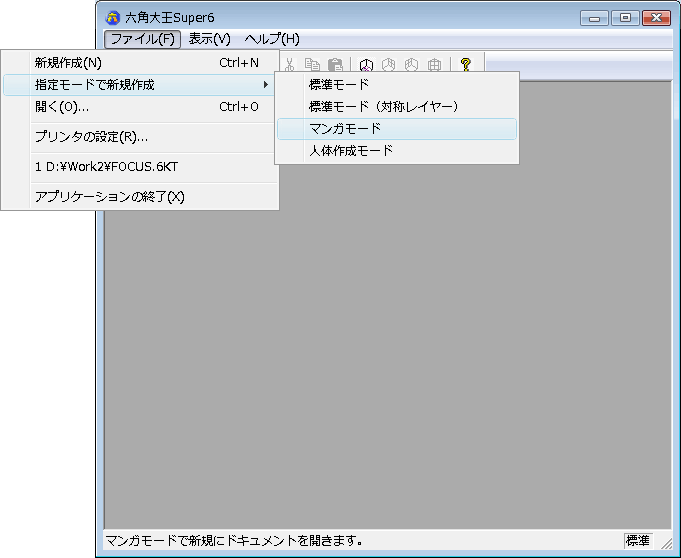Minimize the 六角大王Super6 window
This screenshot has width=681, height=558.
pos(594,18)
